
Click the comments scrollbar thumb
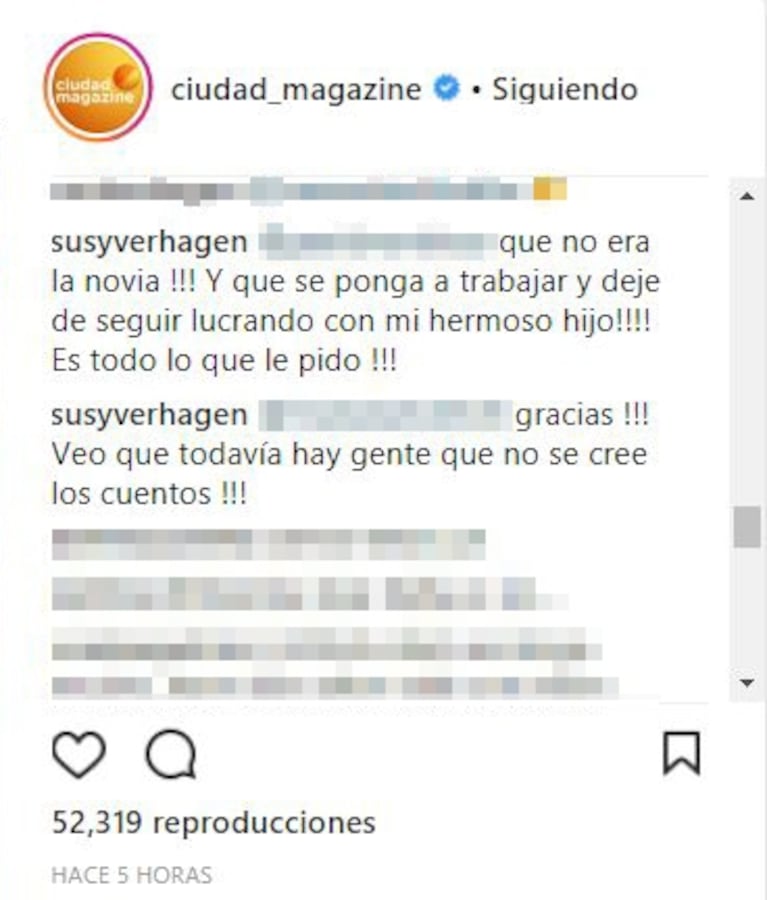click(x=747, y=527)
